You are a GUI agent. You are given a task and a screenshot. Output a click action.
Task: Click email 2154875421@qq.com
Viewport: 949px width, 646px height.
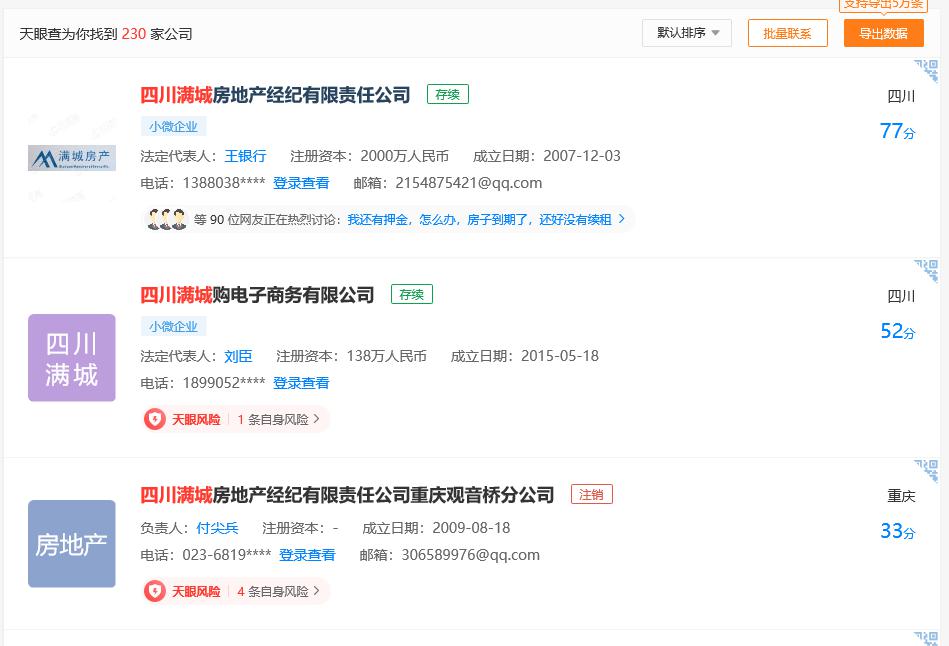(x=468, y=183)
